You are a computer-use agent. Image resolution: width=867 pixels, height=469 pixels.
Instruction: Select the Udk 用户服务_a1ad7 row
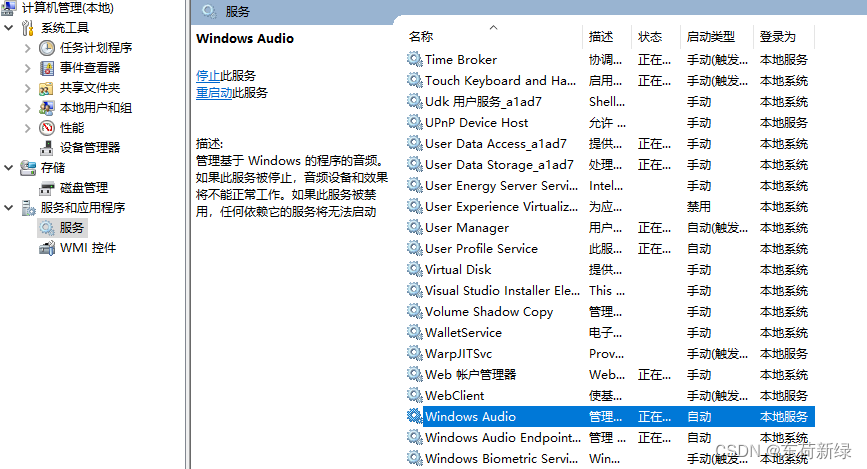tap(610, 101)
